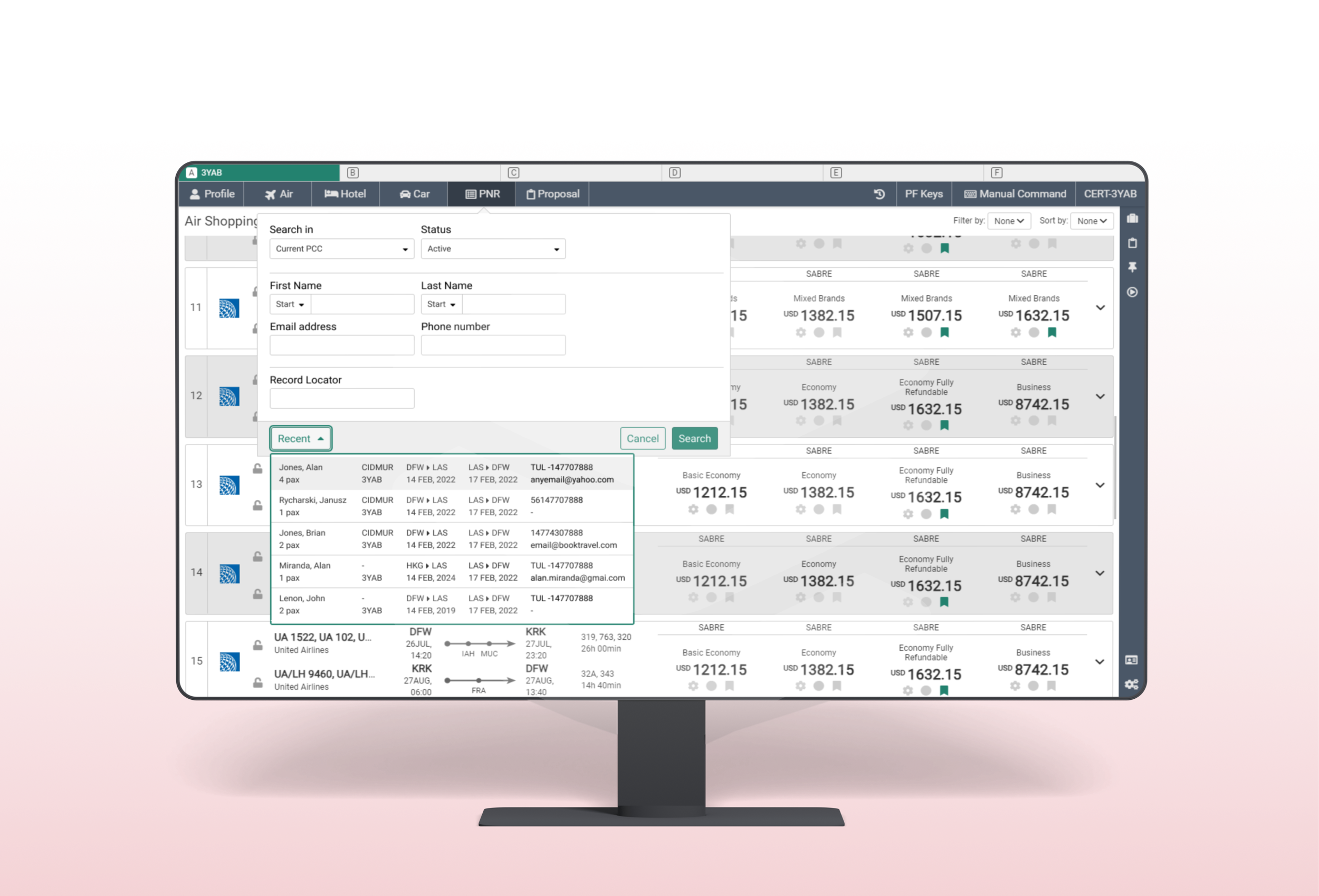Viewport: 1319px width, 896px height.
Task: Toggle bookmark under row 13 Business 8742.15
Action: (1051, 509)
